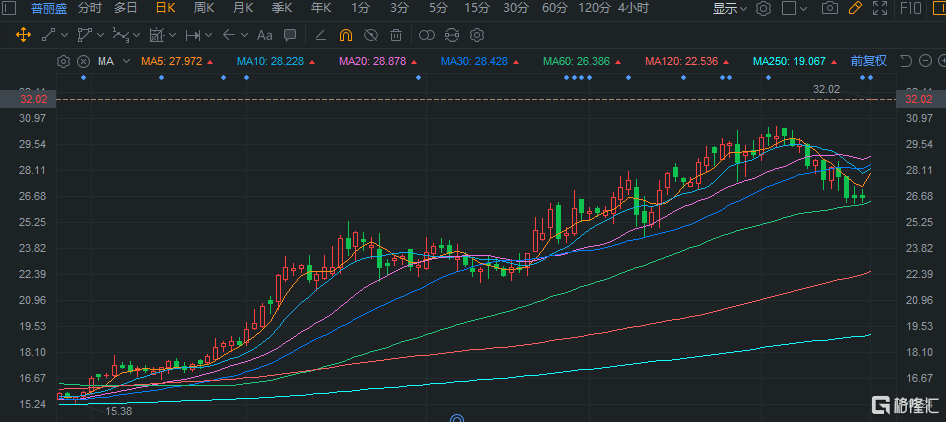This screenshot has height=422, width=946.
Task: Open MA indicator settings gear
Action: tap(64, 61)
